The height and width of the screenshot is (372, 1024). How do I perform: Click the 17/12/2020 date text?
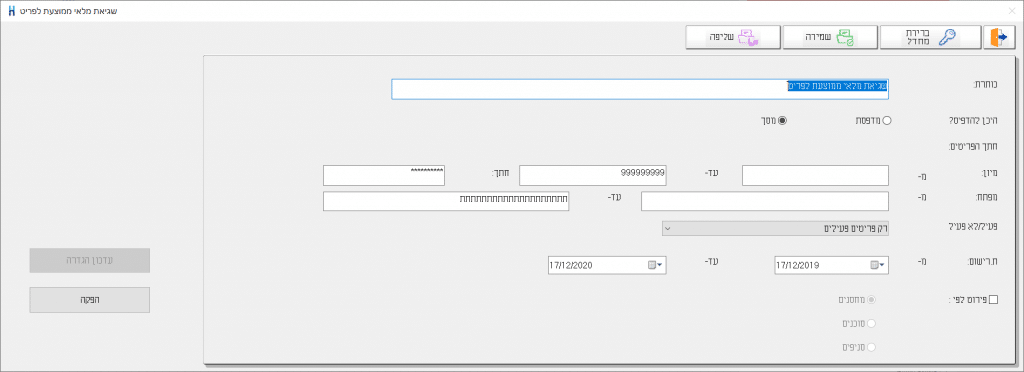point(571,266)
